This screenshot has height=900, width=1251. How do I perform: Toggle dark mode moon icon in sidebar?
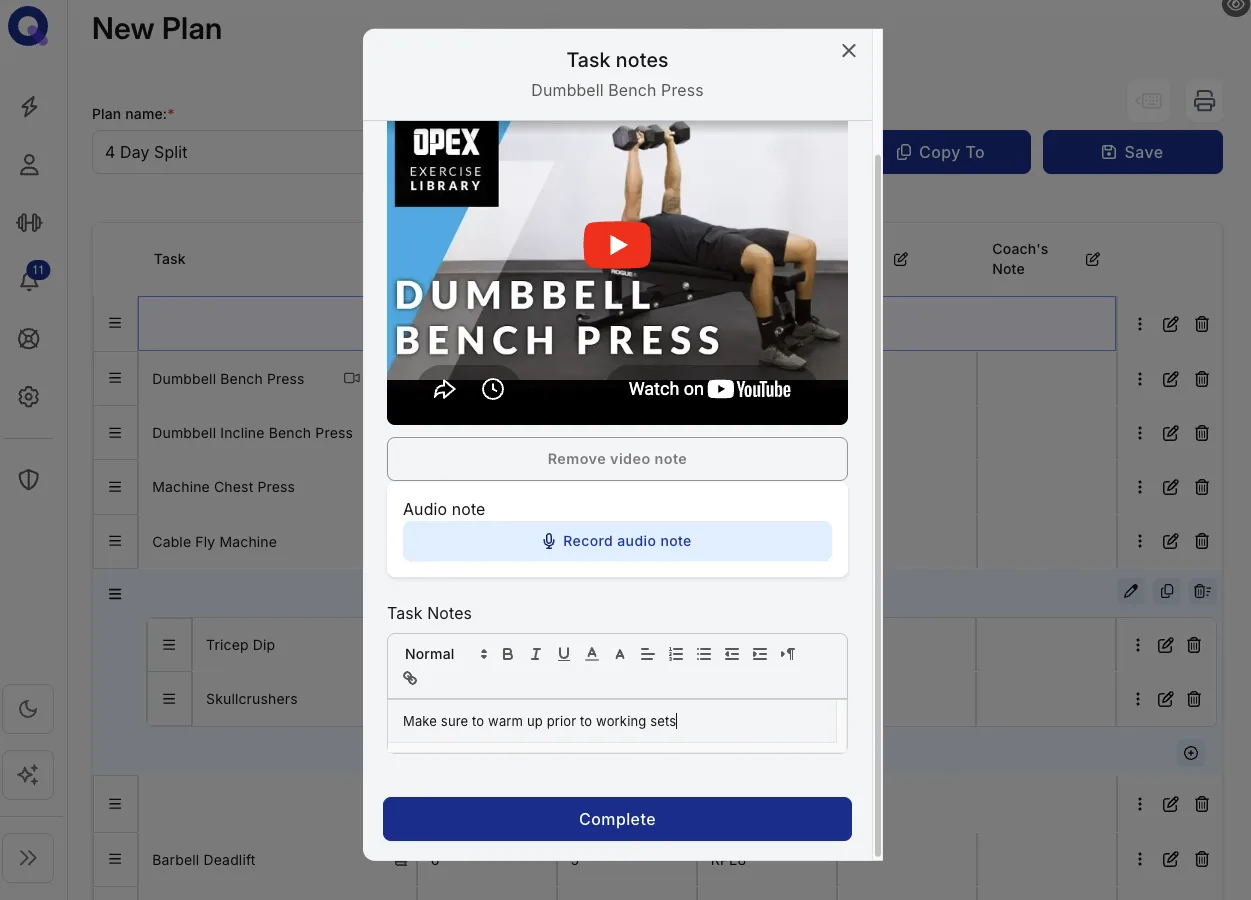click(28, 710)
